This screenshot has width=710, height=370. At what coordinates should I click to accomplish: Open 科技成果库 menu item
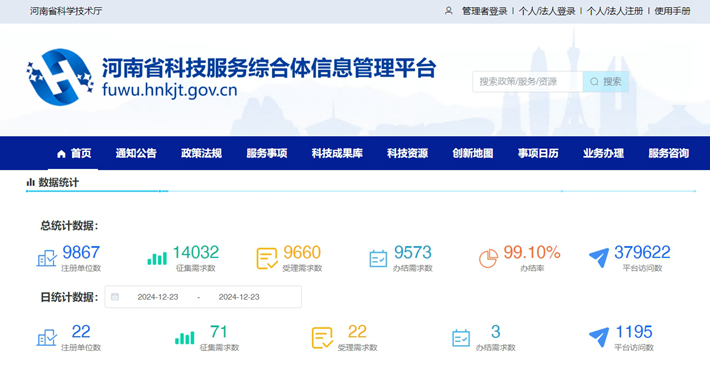(337, 154)
